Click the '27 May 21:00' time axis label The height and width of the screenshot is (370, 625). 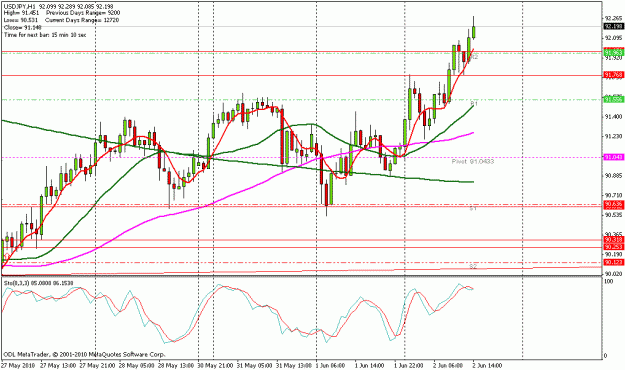point(97,365)
